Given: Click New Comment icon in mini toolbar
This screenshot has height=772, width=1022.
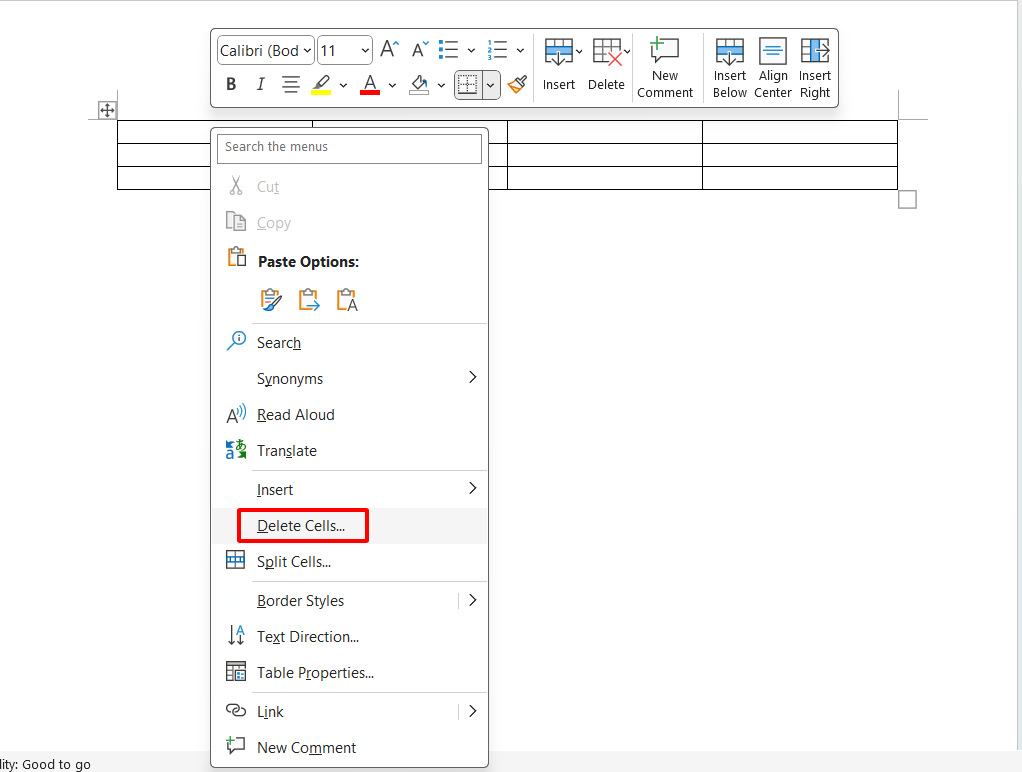Looking at the screenshot, I should coord(665,68).
